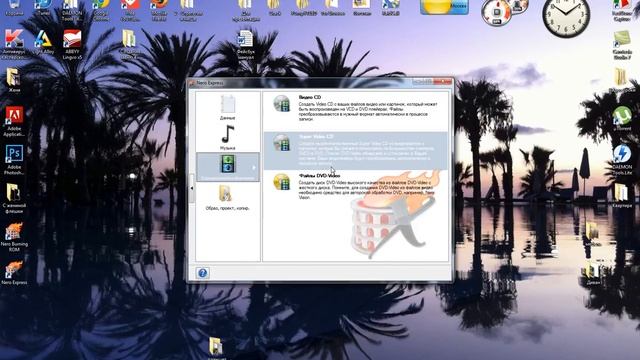This screenshot has height=360, width=640.
Task: Open the С женной флешки folder
Action: [x=14, y=198]
